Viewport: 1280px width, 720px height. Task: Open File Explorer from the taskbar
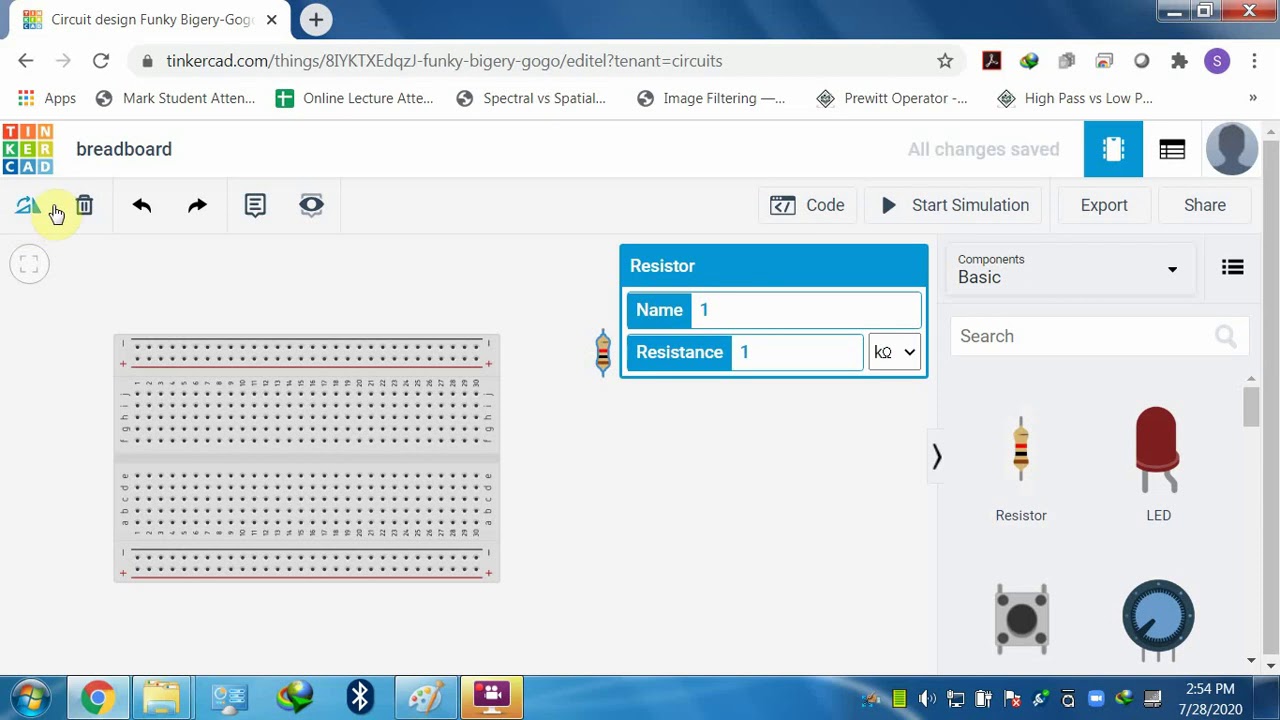pyautogui.click(x=162, y=697)
